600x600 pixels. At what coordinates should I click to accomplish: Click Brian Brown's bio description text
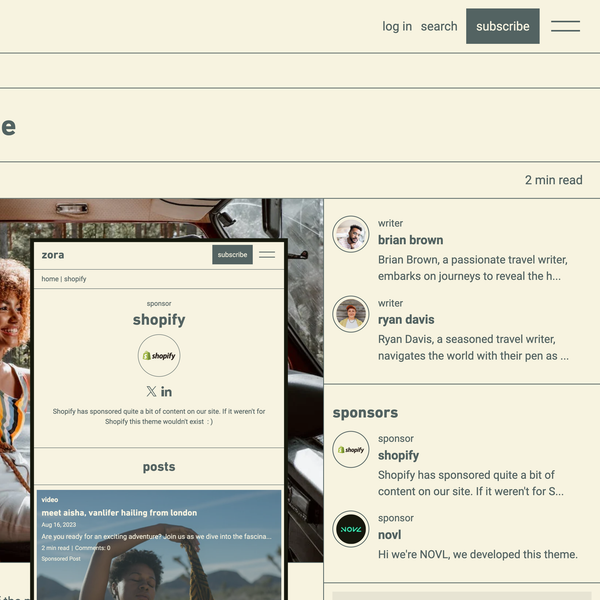473,268
